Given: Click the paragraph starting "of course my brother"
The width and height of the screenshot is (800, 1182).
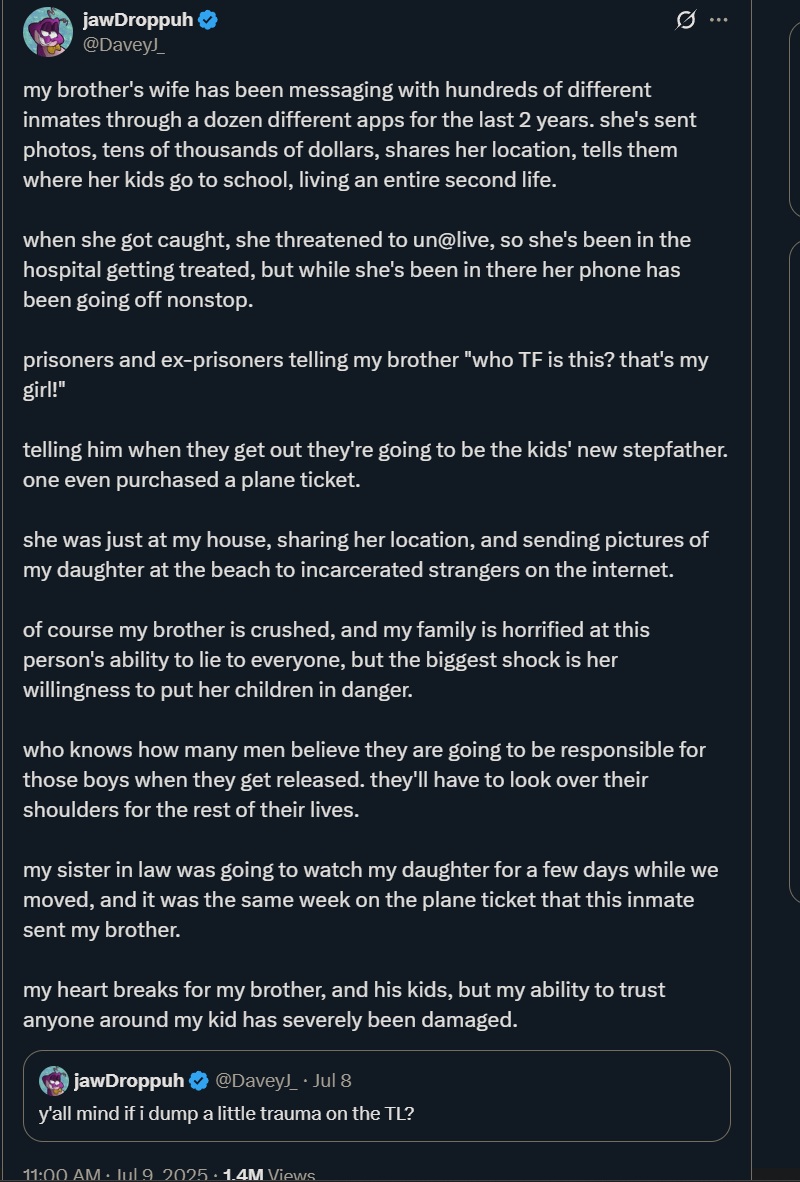Looking at the screenshot, I should pos(336,660).
